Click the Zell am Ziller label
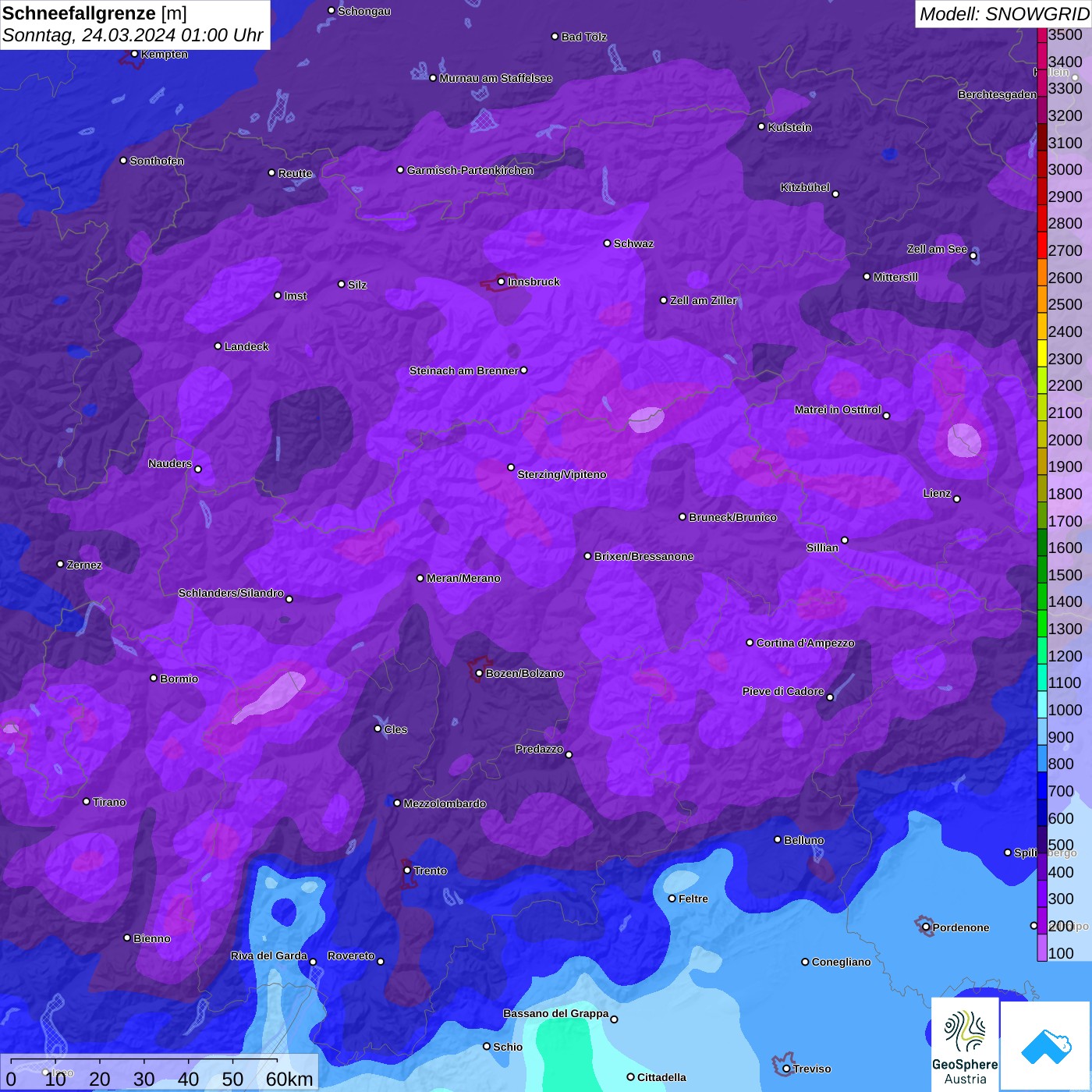The image size is (1092, 1092). 703,300
